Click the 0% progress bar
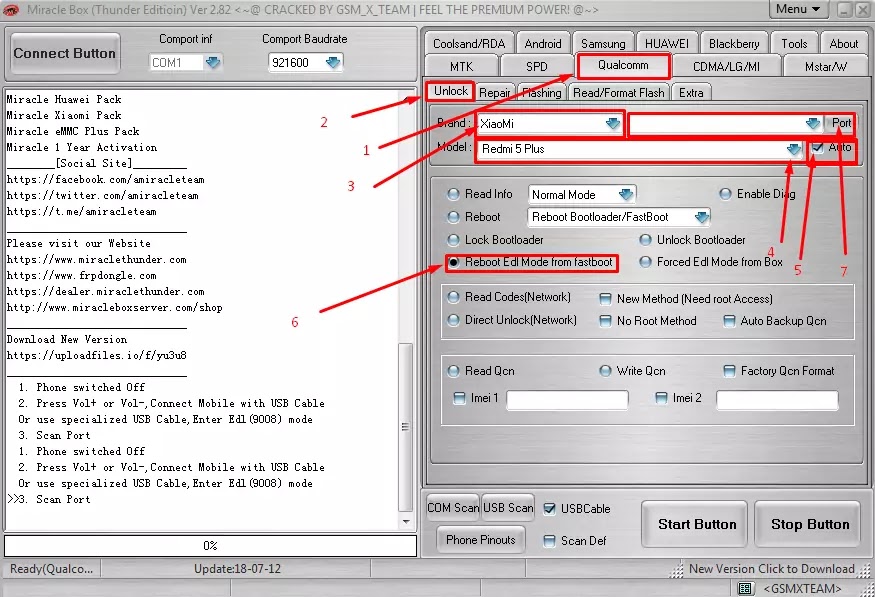Viewport: 875px width, 597px height. coord(210,546)
